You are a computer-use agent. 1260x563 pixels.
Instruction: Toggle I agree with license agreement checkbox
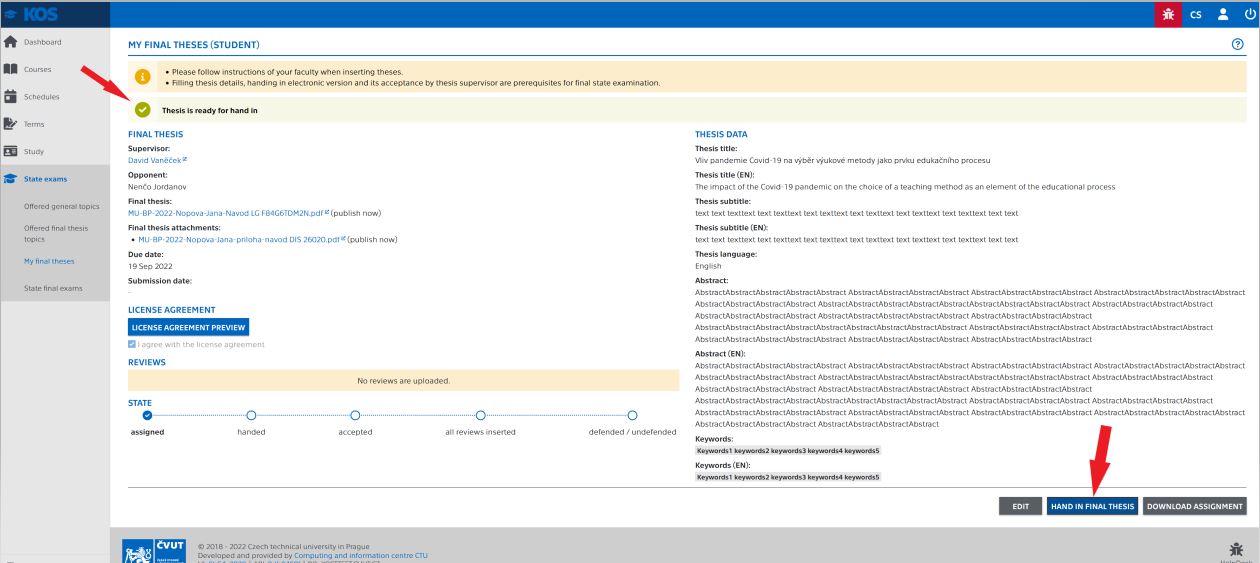pos(132,345)
